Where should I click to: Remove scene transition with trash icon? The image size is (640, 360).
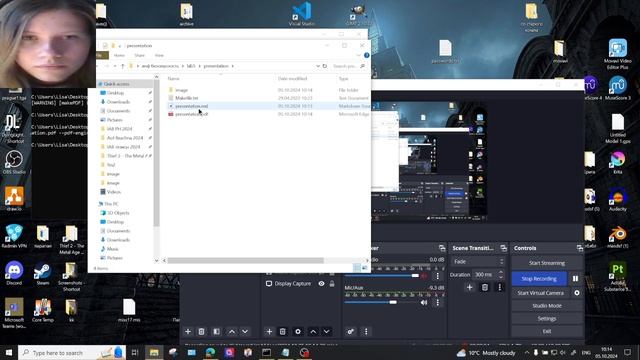(x=484, y=287)
